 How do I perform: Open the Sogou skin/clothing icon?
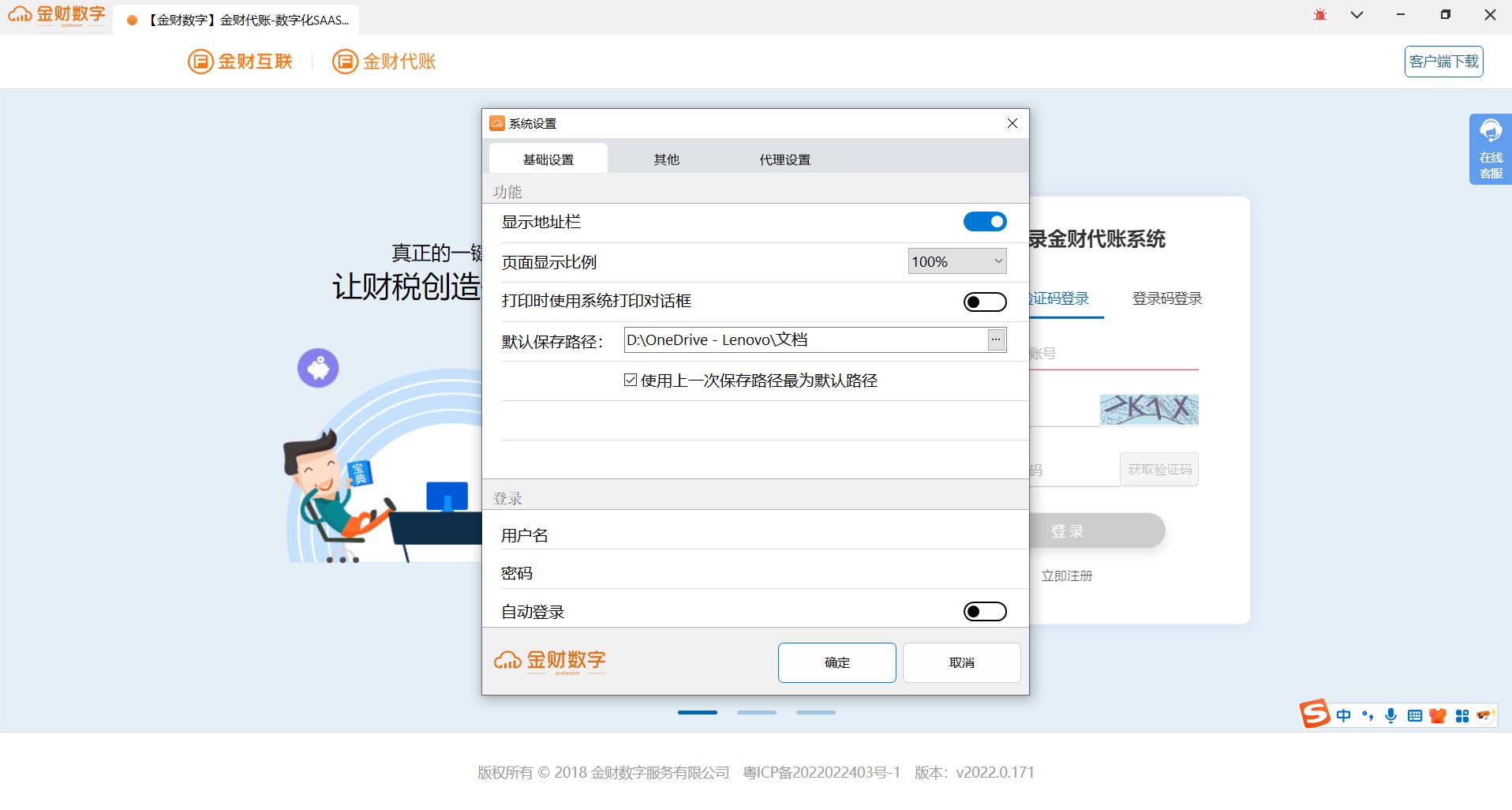tap(1438, 715)
